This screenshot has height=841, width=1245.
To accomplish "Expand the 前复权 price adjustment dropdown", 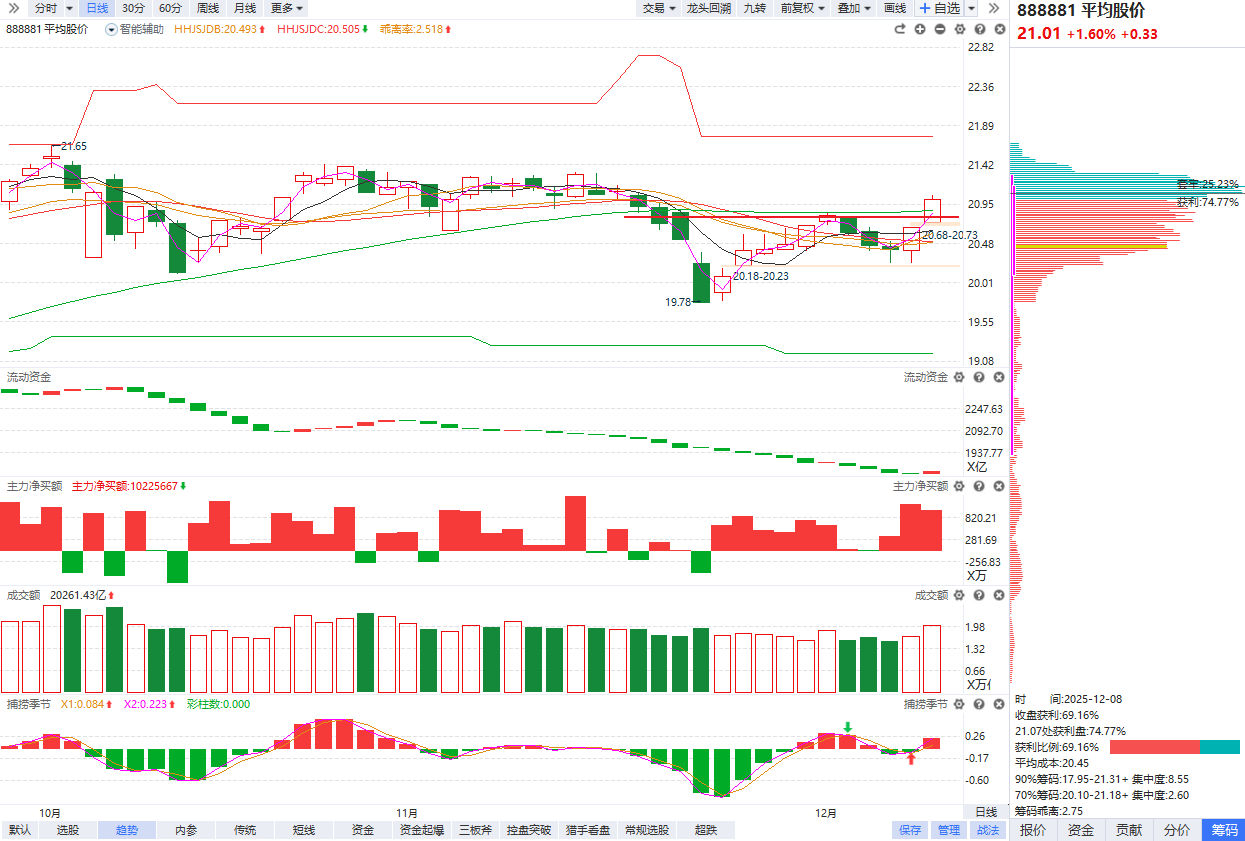I will (802, 8).
